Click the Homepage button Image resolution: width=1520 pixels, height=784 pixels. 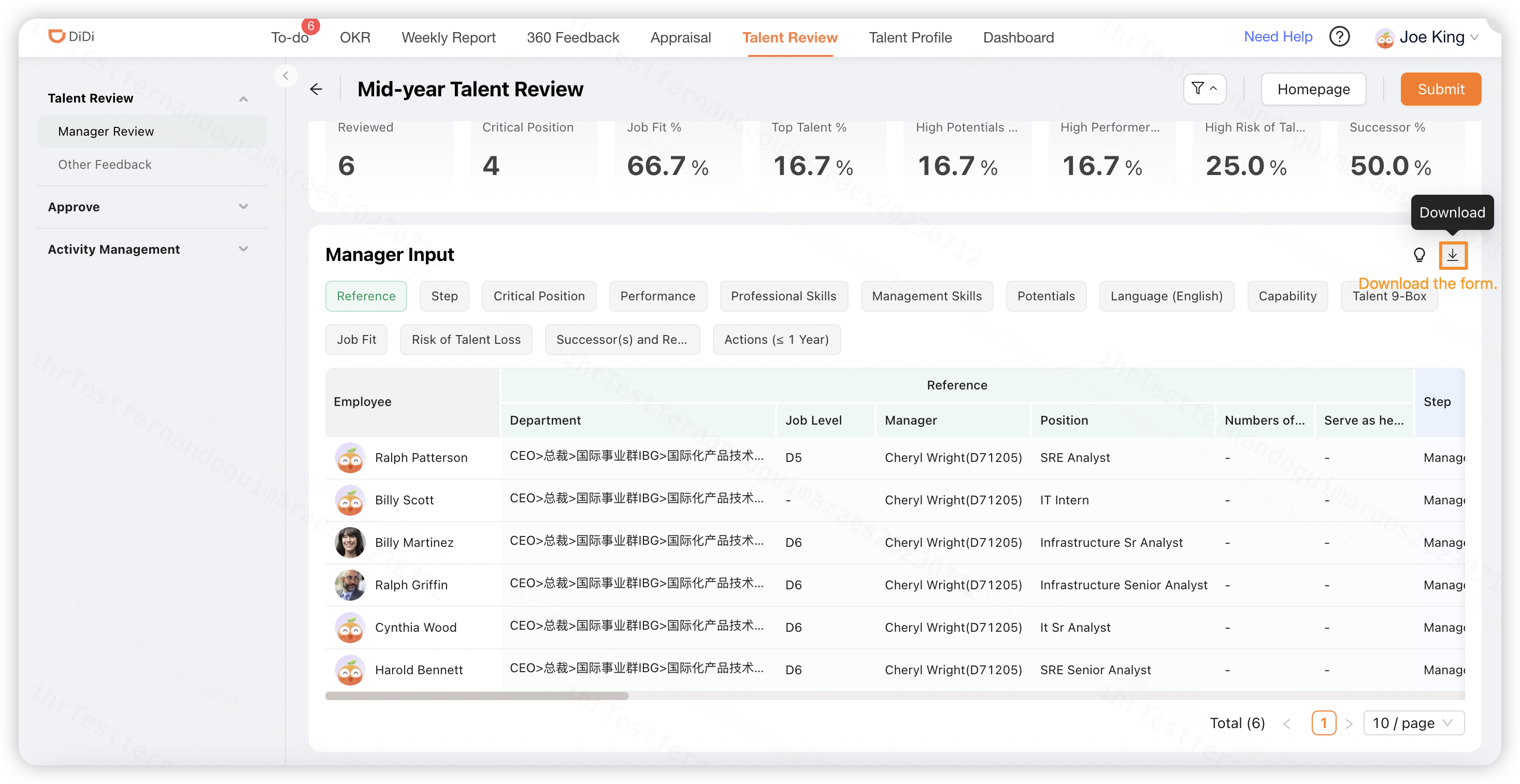click(1313, 89)
